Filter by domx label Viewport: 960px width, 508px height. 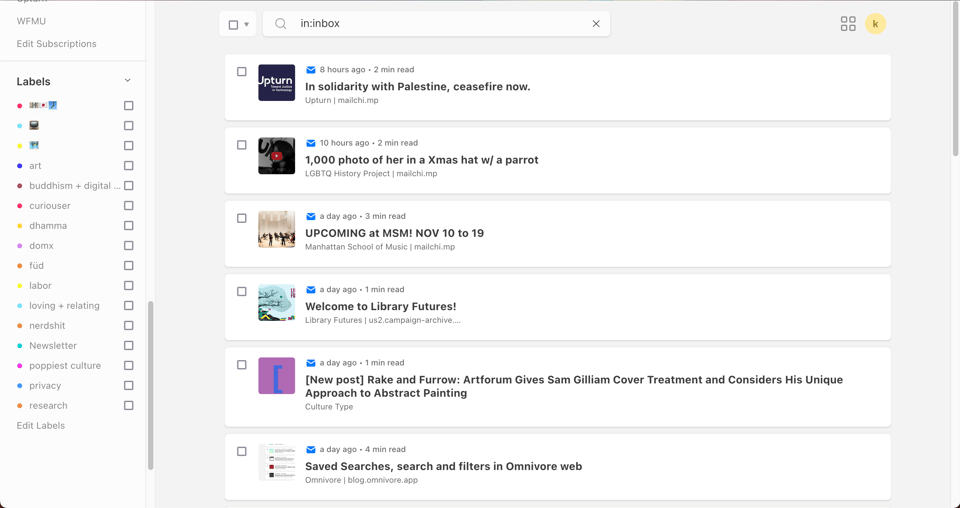pyautogui.click(x=42, y=246)
